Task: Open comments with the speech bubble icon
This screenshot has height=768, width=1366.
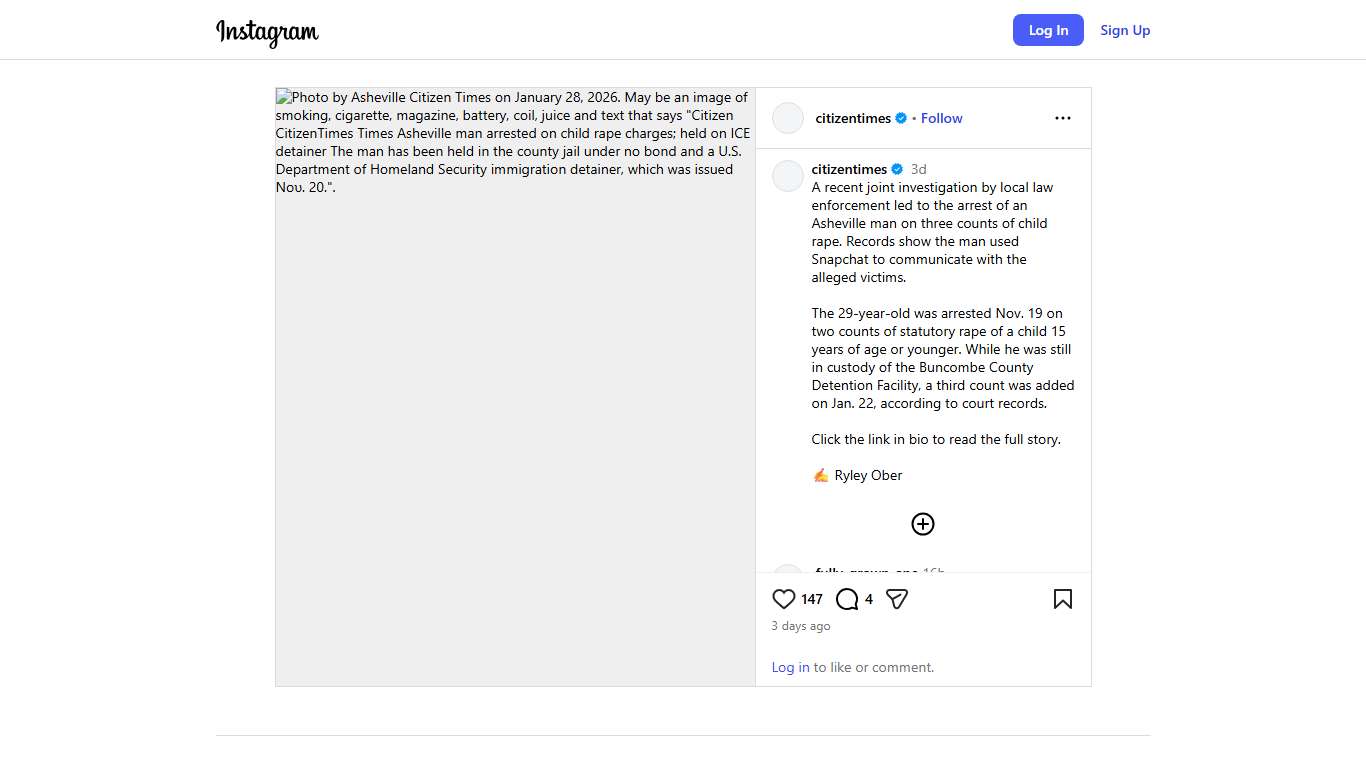Action: point(847,599)
